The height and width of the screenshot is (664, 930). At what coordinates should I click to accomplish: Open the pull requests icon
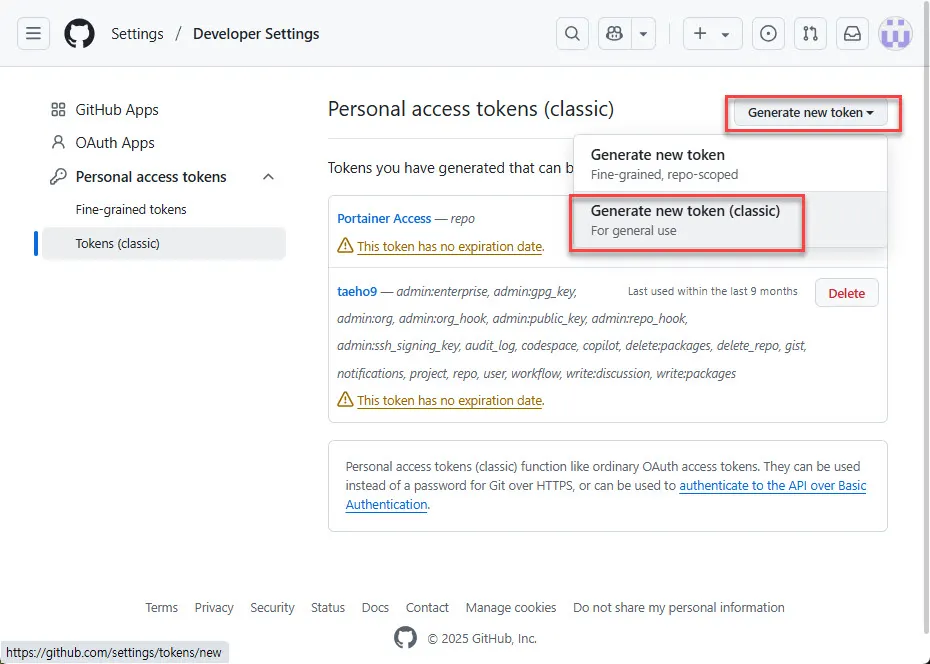pyautogui.click(x=810, y=34)
